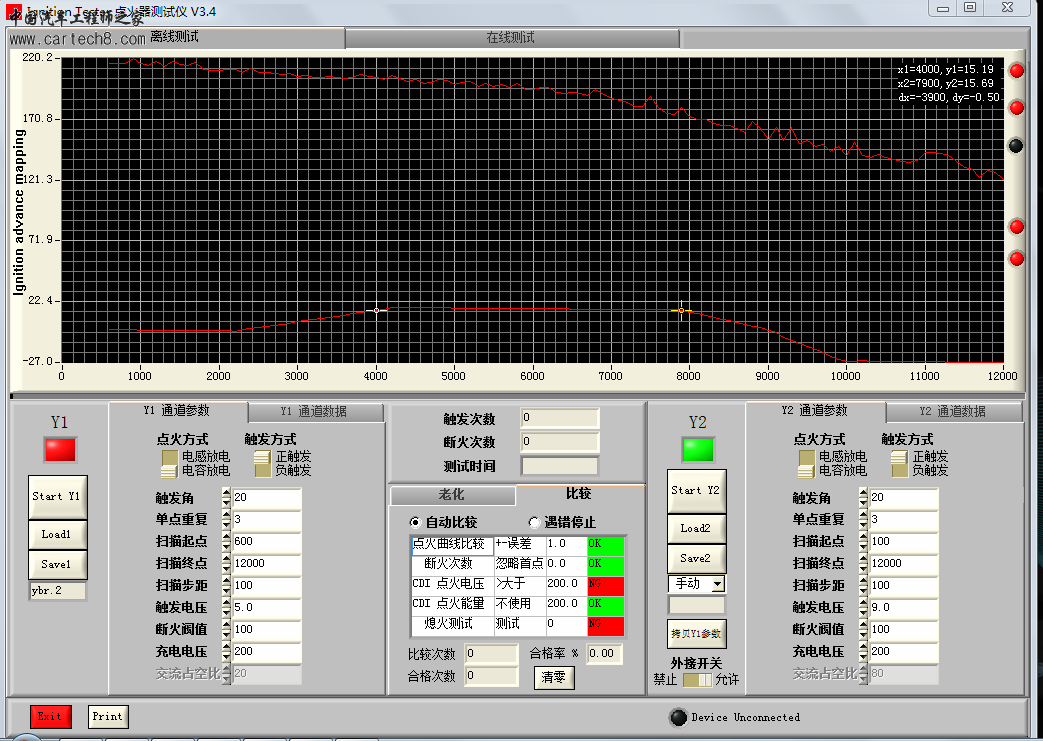Screen dimensions: 1043x741
Task: Select 点火曲线比较 table cell
Action: [452, 545]
